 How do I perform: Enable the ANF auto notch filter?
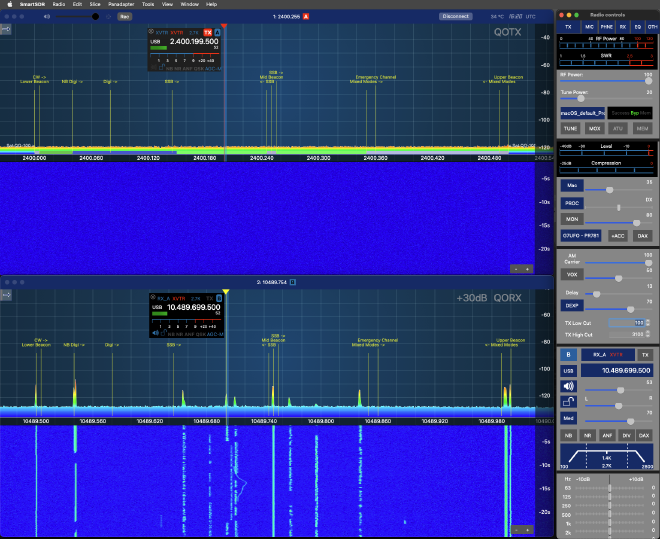click(606, 436)
